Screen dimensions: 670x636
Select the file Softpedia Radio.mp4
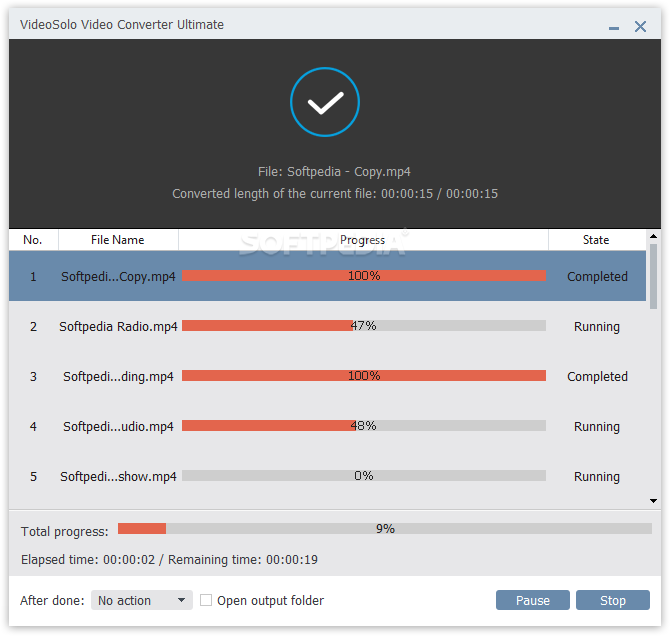[x=118, y=327]
